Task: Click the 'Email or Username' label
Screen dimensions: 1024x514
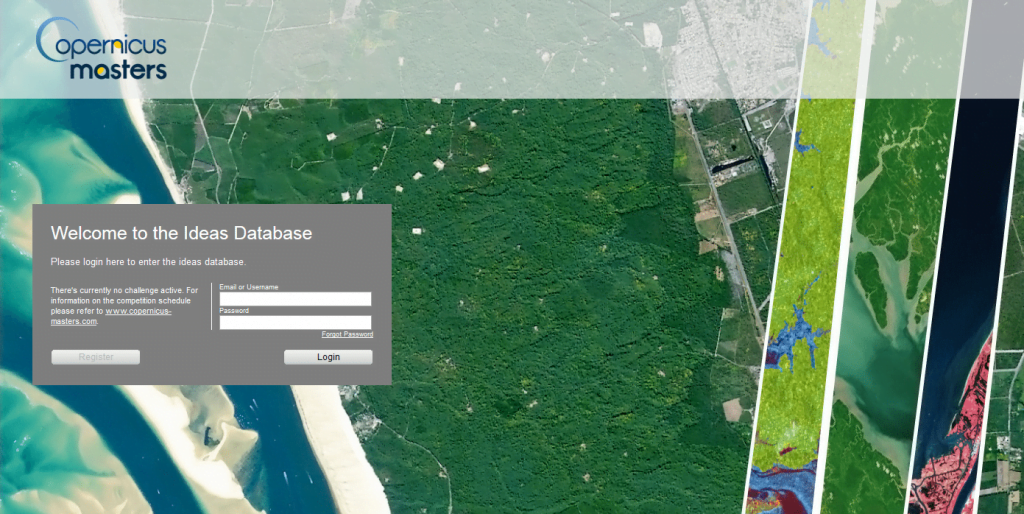Action: (x=249, y=287)
